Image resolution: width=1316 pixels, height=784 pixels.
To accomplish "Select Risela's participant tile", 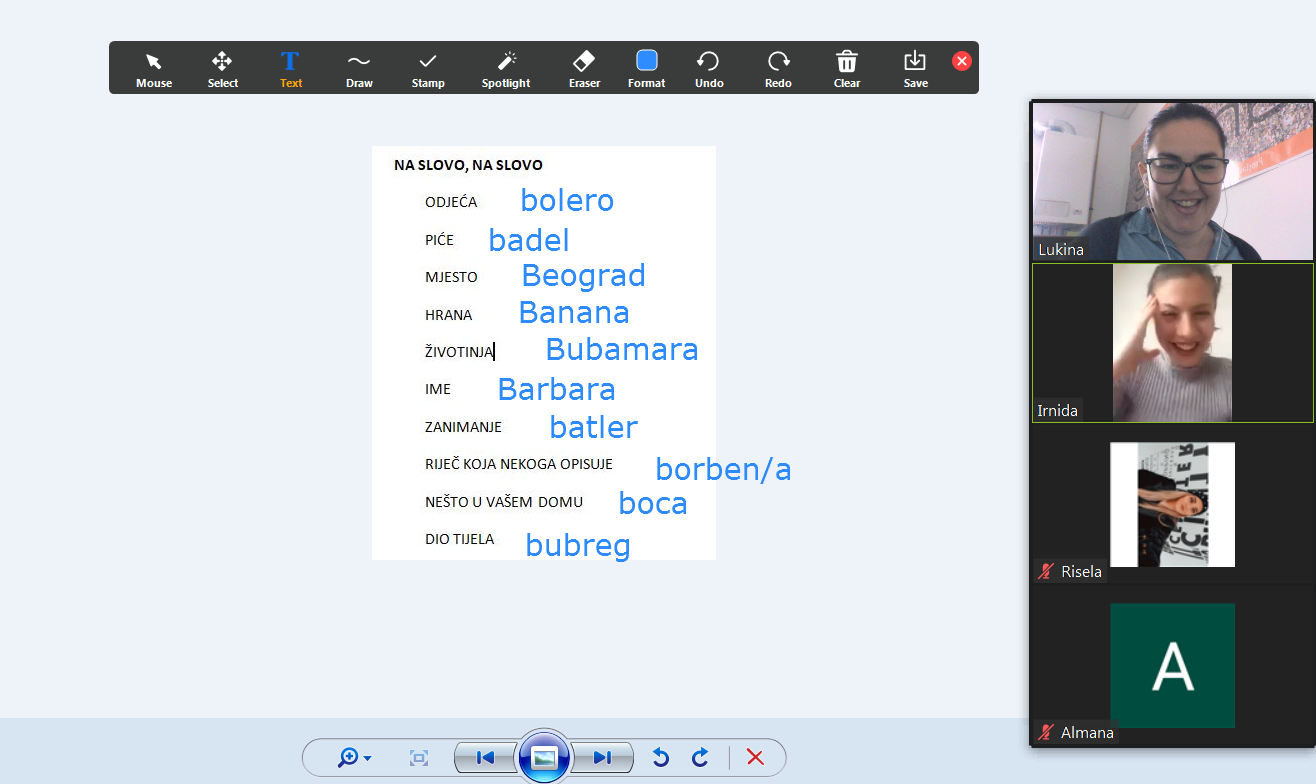I will click(x=1173, y=504).
